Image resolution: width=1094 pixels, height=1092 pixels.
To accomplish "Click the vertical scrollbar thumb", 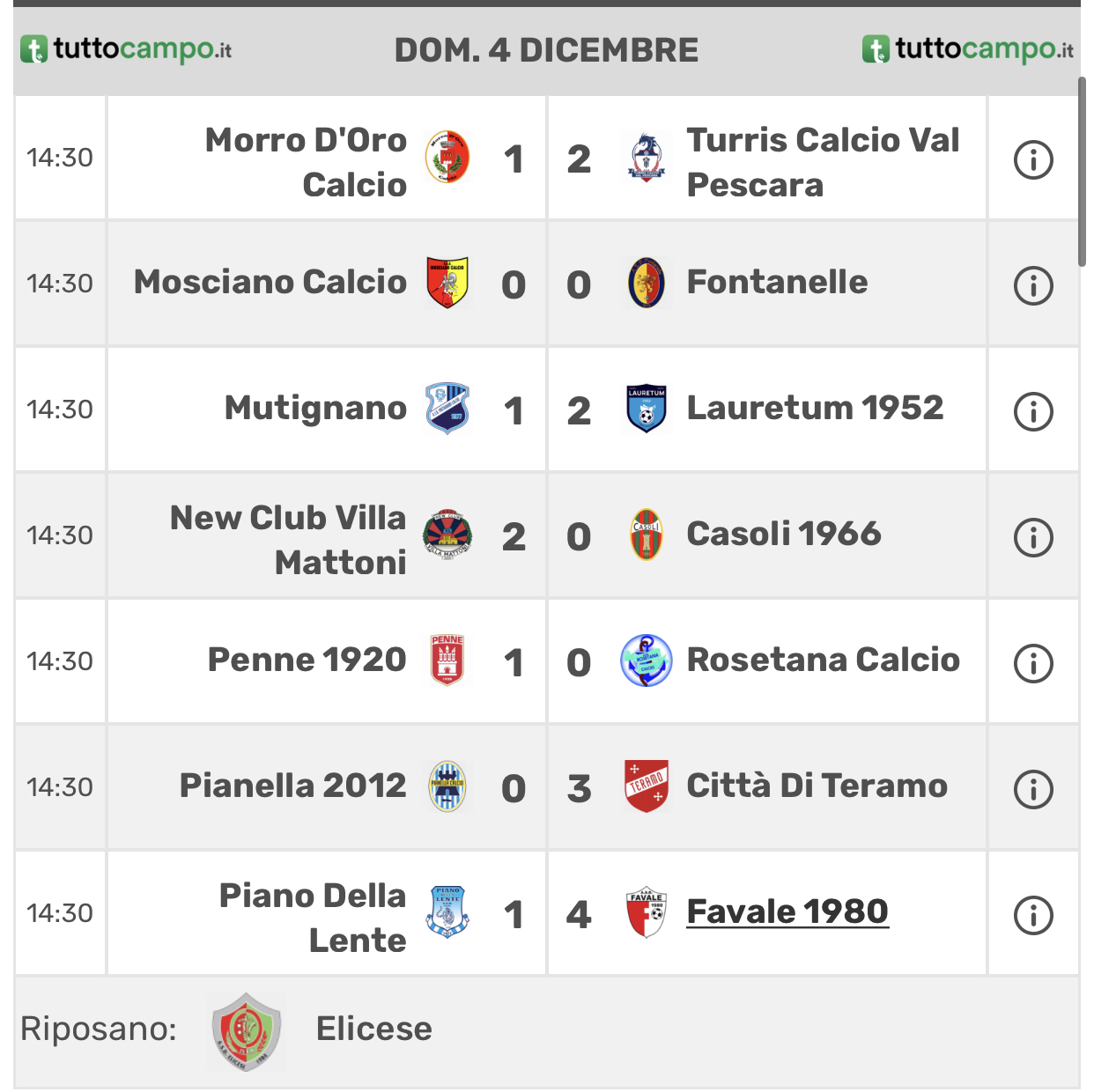I will [x=1083, y=171].
